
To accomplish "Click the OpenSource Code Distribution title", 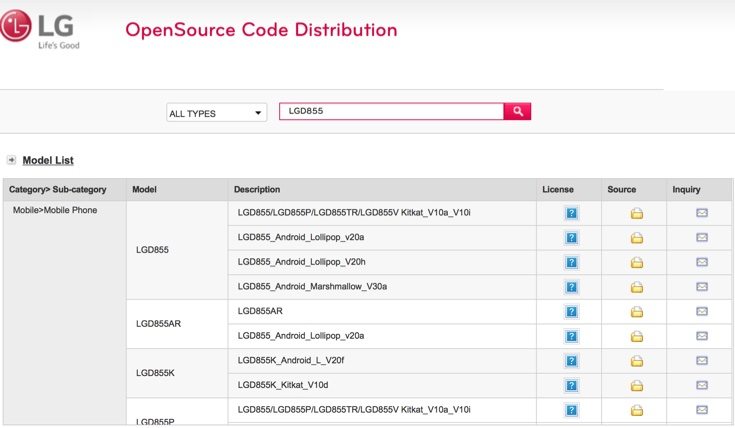I will coord(261,30).
